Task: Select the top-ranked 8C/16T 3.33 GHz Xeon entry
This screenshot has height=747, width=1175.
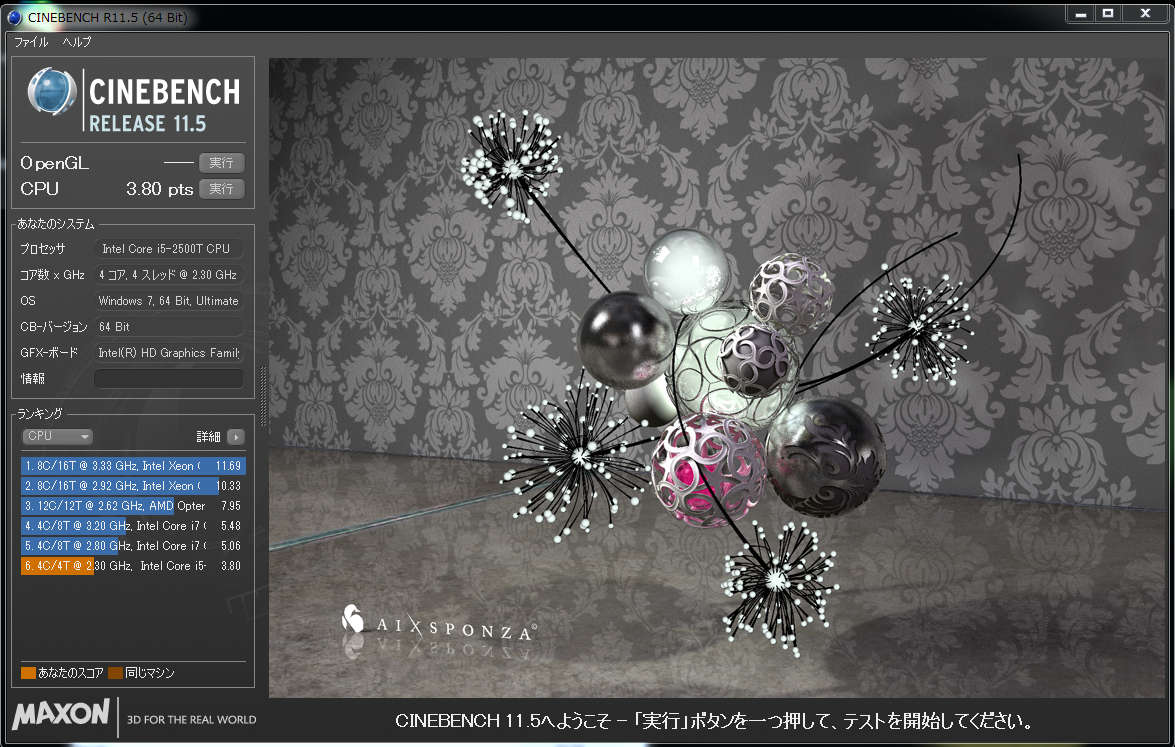Action: click(132, 466)
